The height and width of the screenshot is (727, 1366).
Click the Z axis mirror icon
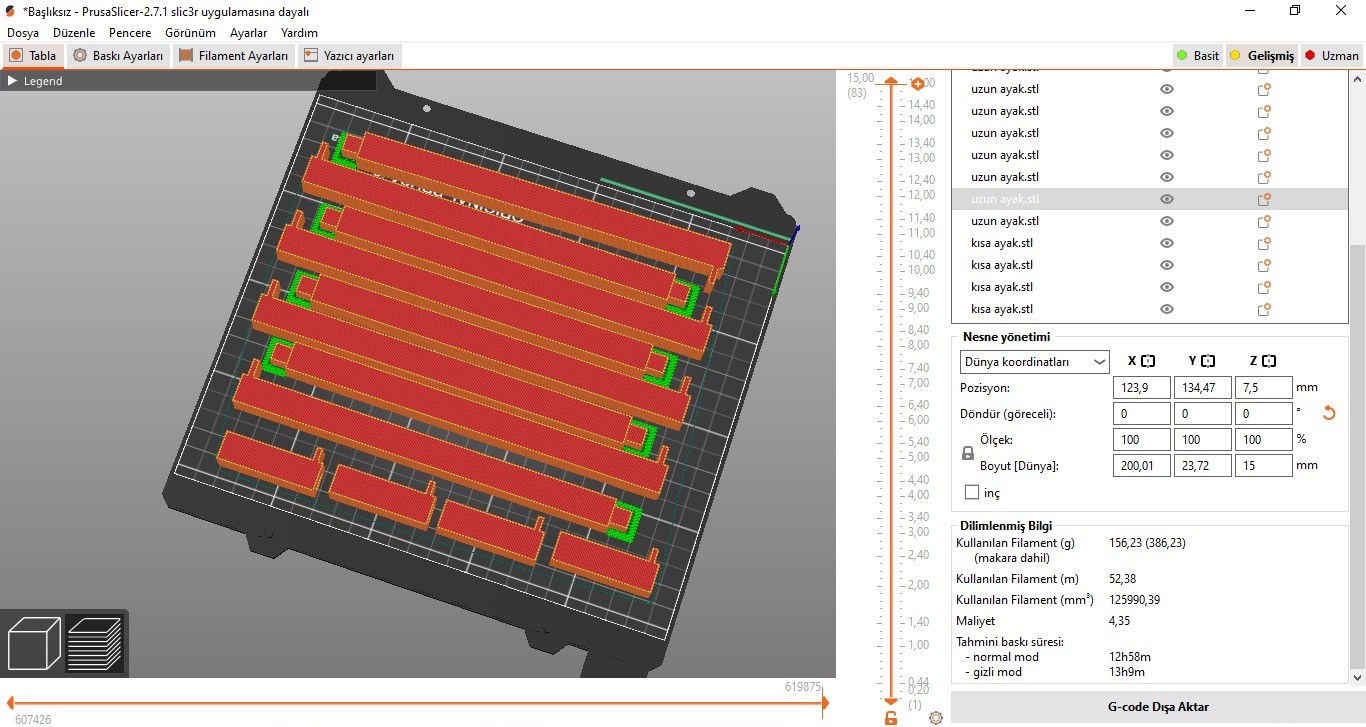(x=1268, y=361)
